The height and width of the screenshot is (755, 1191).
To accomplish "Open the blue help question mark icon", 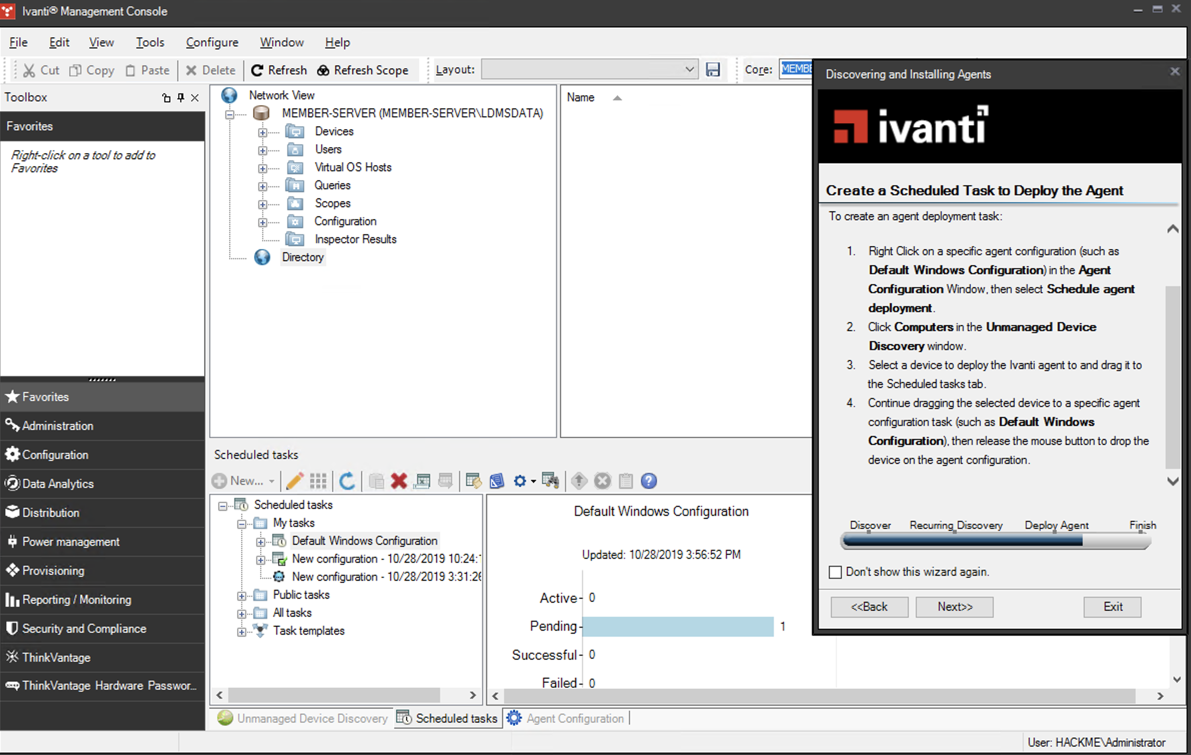I will pos(649,481).
